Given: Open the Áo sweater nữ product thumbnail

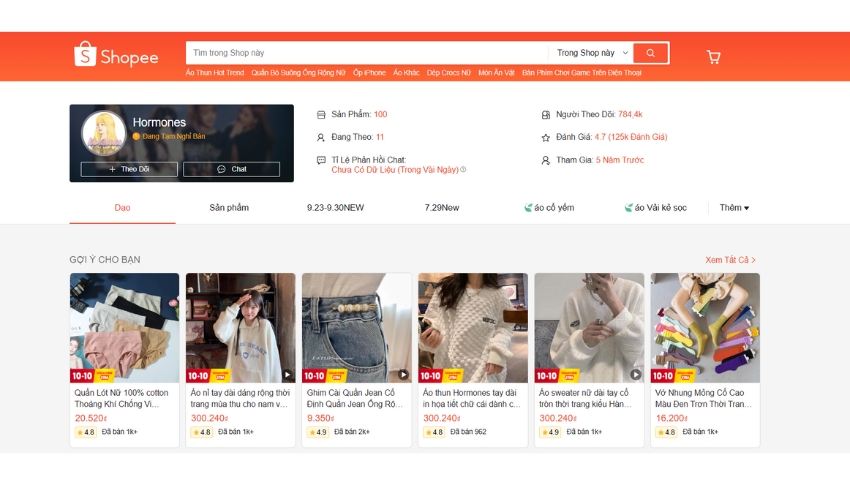Looking at the screenshot, I should [x=589, y=328].
